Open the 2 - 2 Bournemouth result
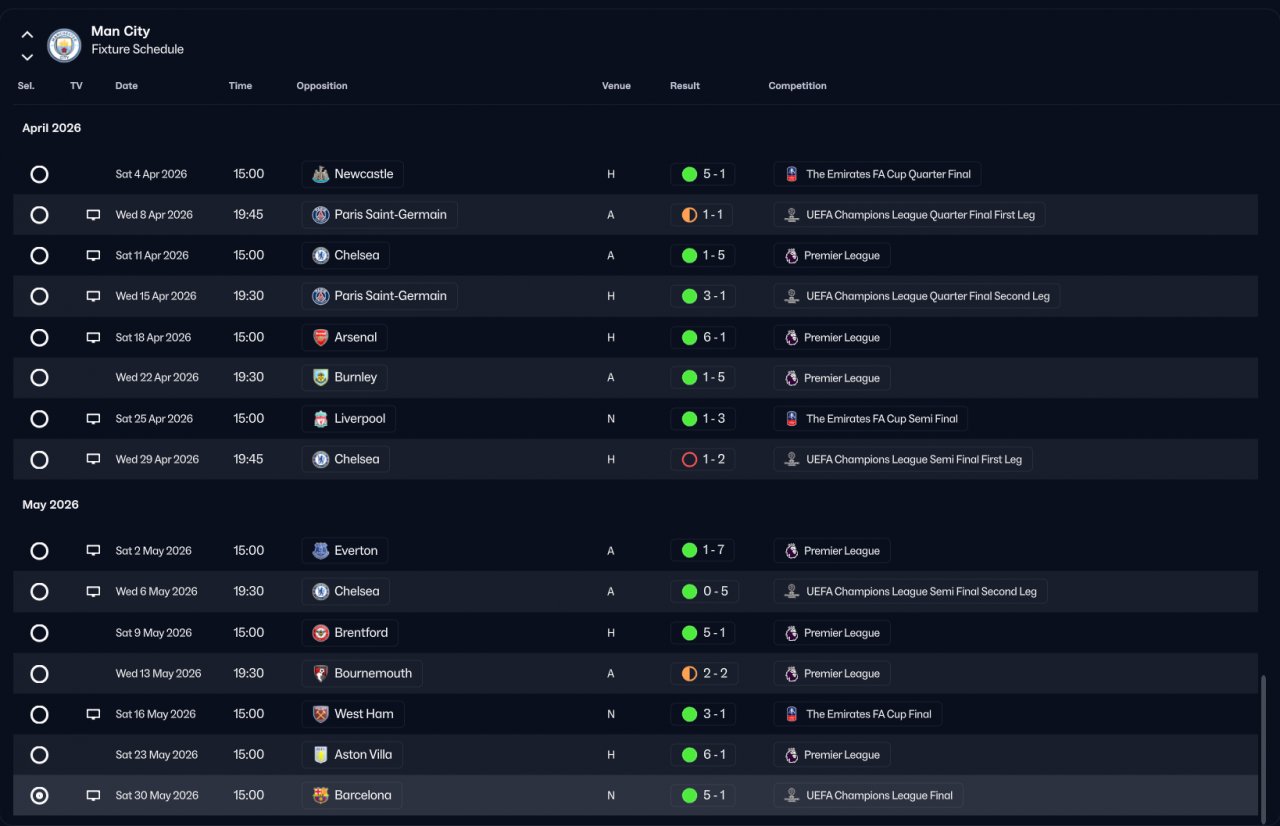Image resolution: width=1280 pixels, height=826 pixels. 704,674
